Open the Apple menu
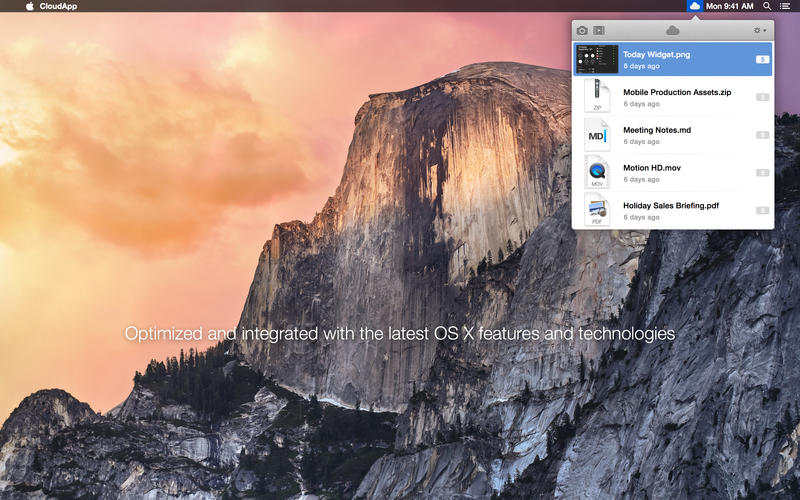Viewport: 800px width, 500px height. click(29, 6)
